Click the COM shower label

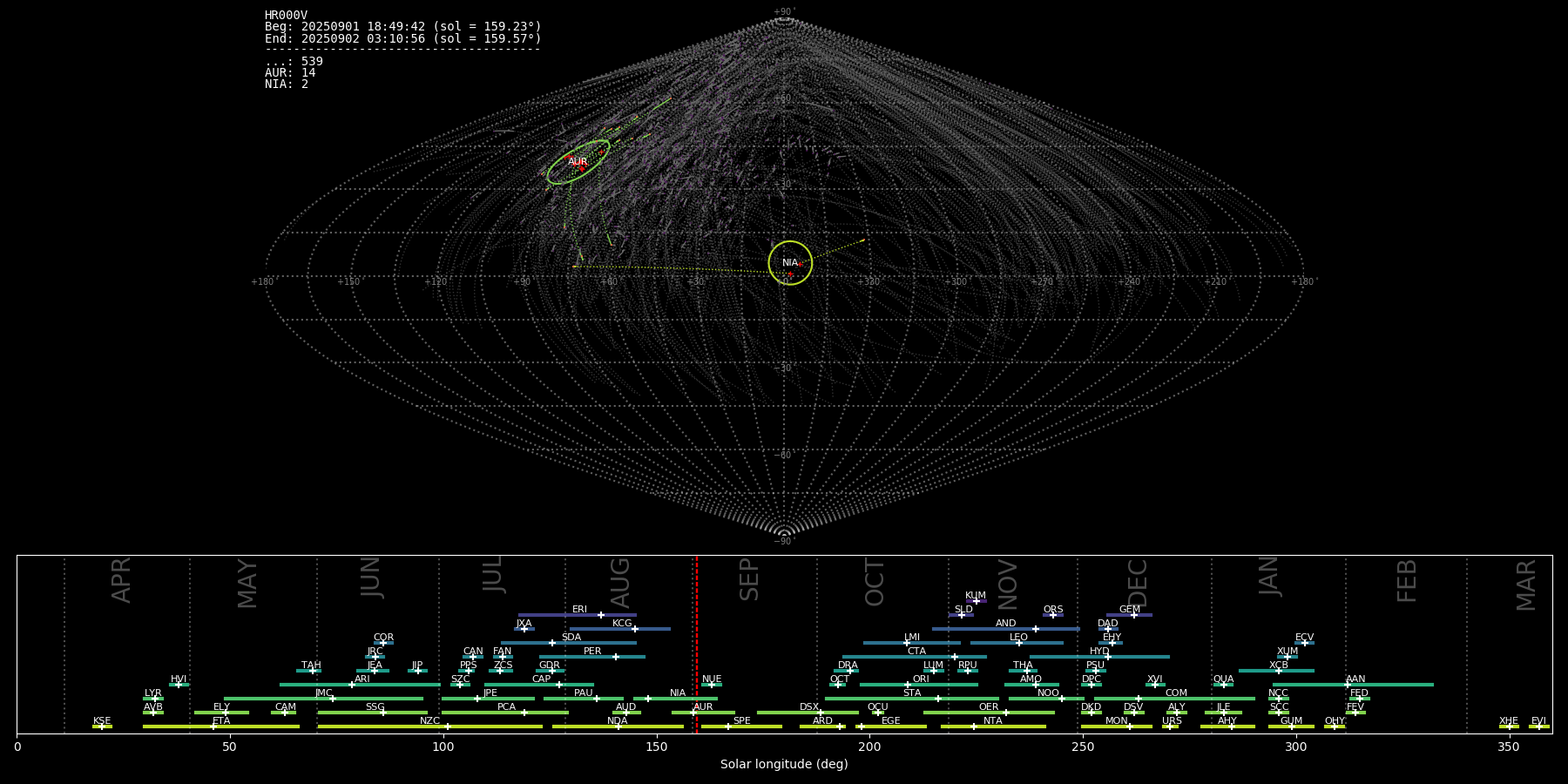tap(1176, 693)
